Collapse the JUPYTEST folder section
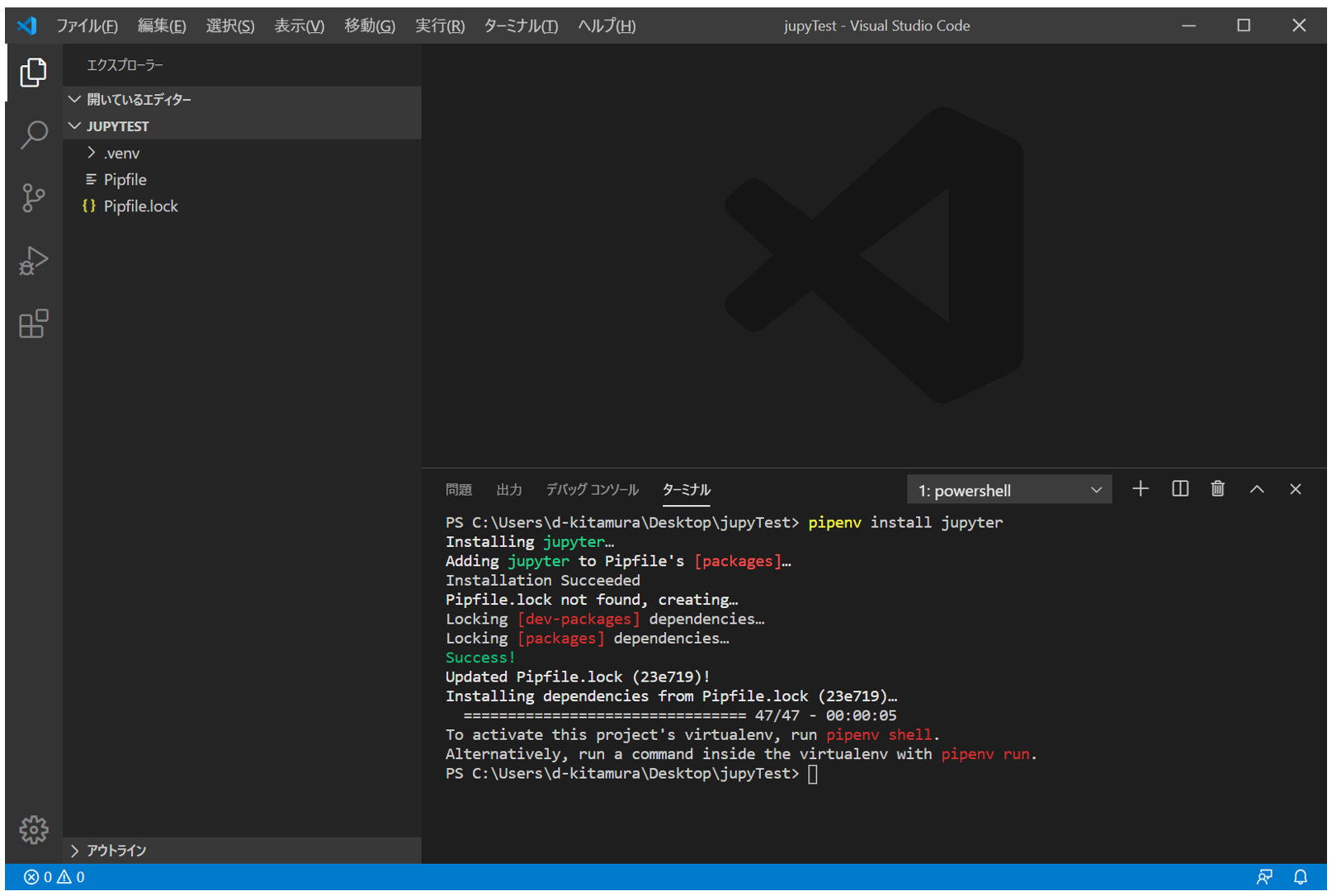The image size is (1332, 896). point(242,126)
